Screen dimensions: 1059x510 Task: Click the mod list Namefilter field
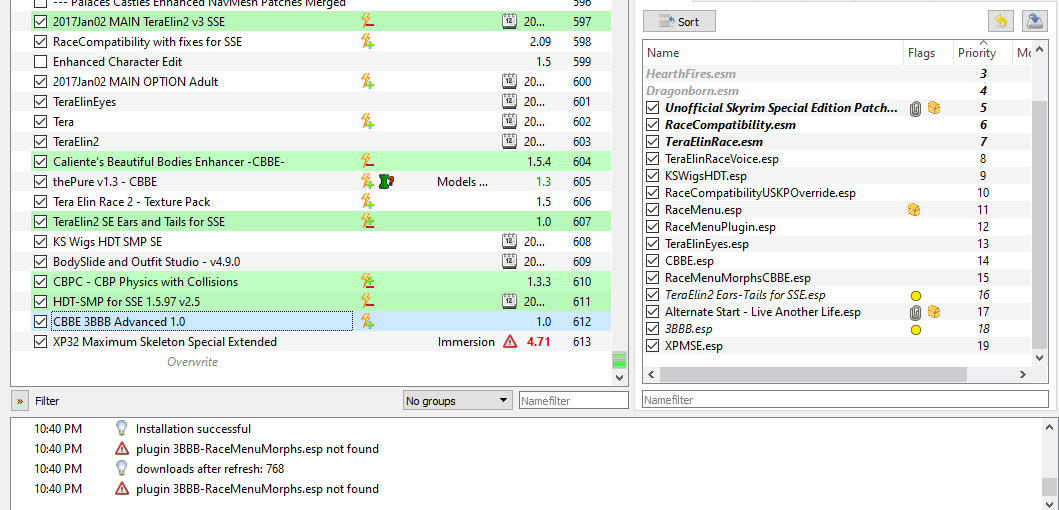pos(573,401)
